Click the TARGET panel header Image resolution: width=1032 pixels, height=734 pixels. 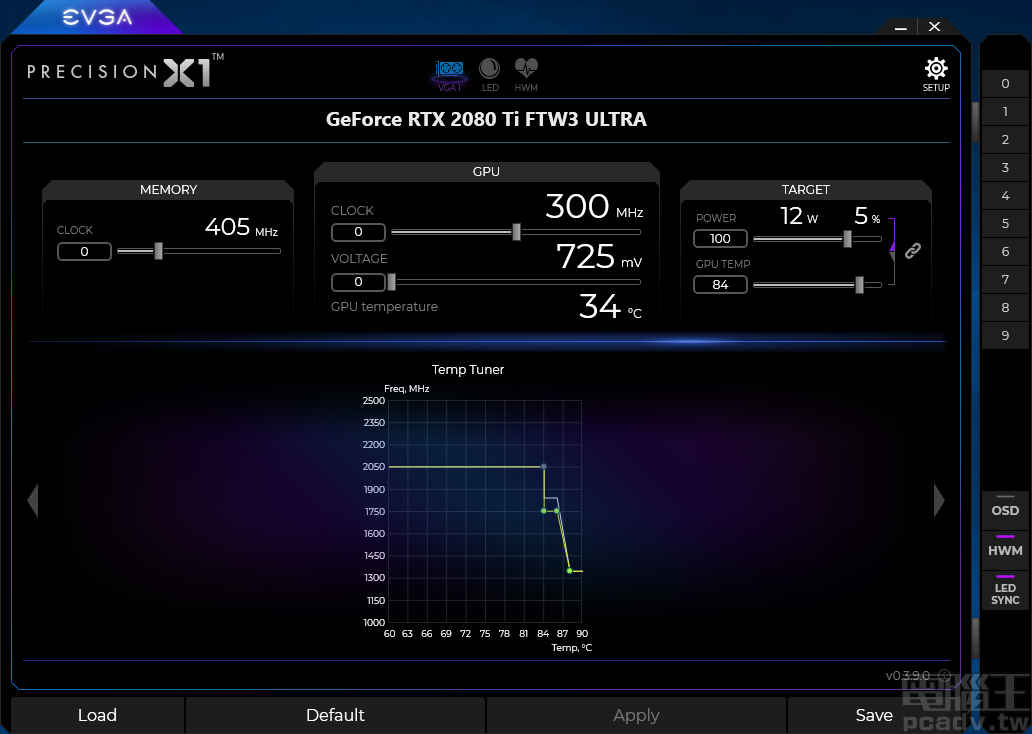(x=806, y=190)
